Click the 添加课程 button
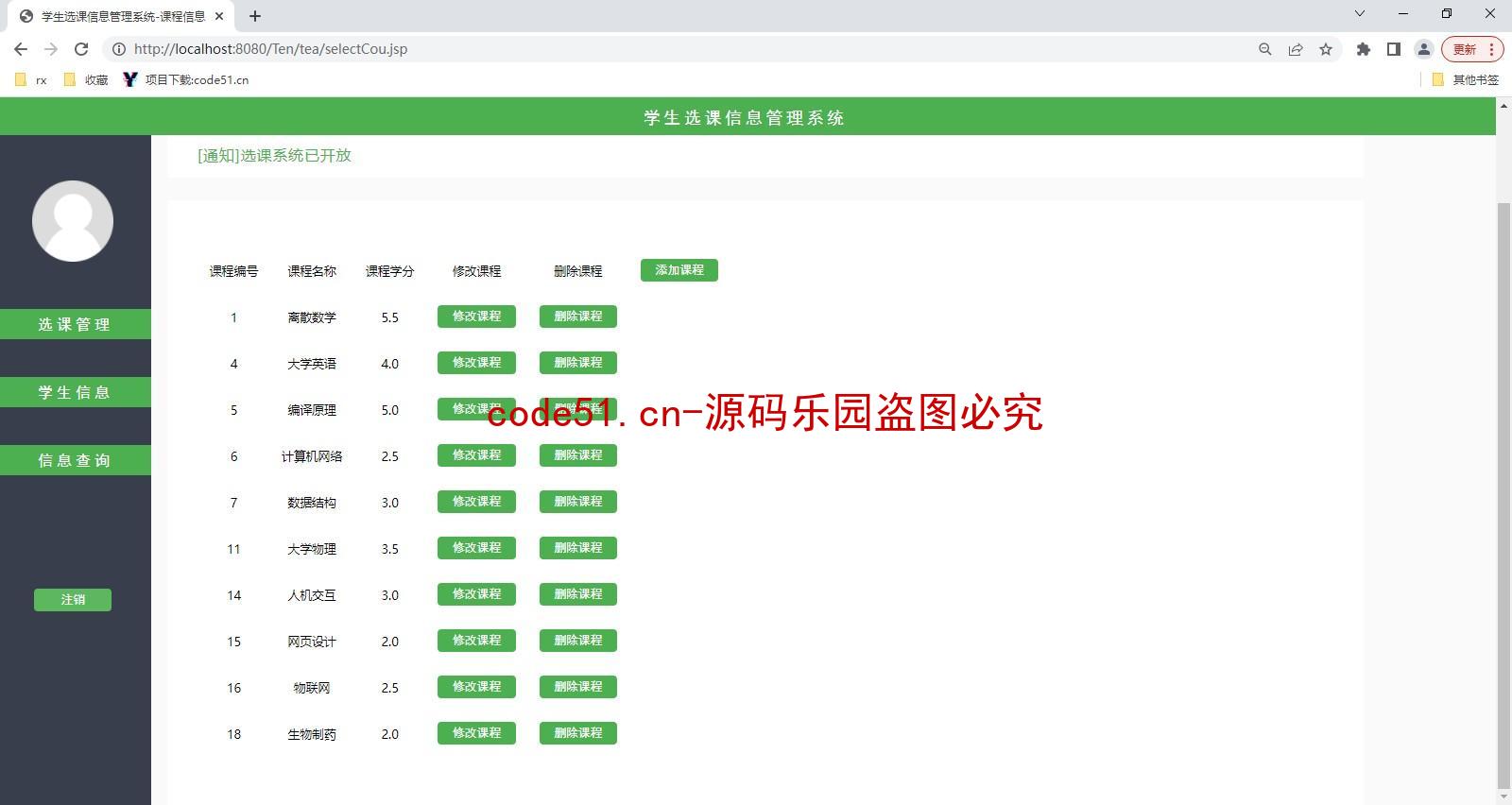The width and height of the screenshot is (1512, 805). tap(679, 270)
